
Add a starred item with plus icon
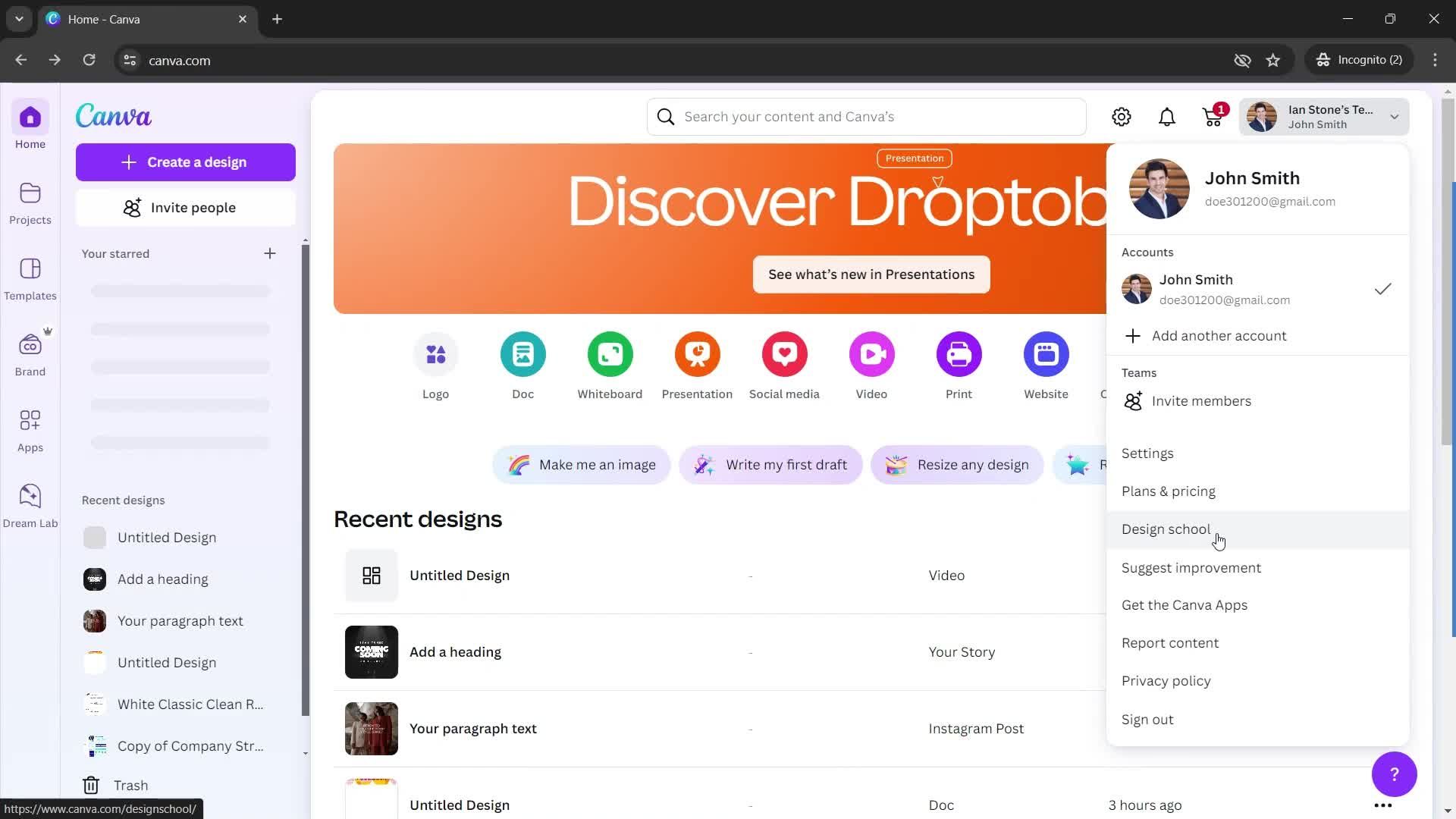click(270, 253)
